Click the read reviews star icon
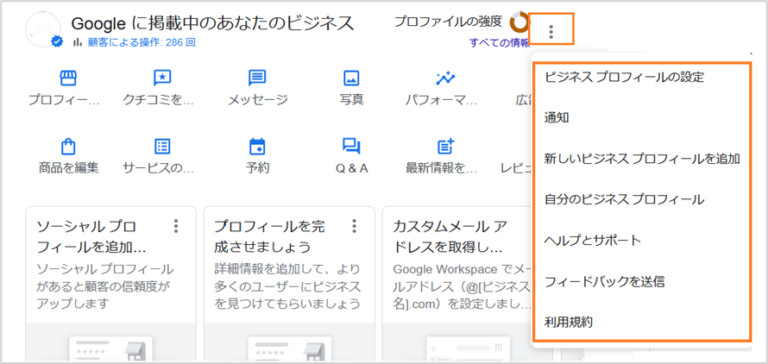 coord(162,77)
